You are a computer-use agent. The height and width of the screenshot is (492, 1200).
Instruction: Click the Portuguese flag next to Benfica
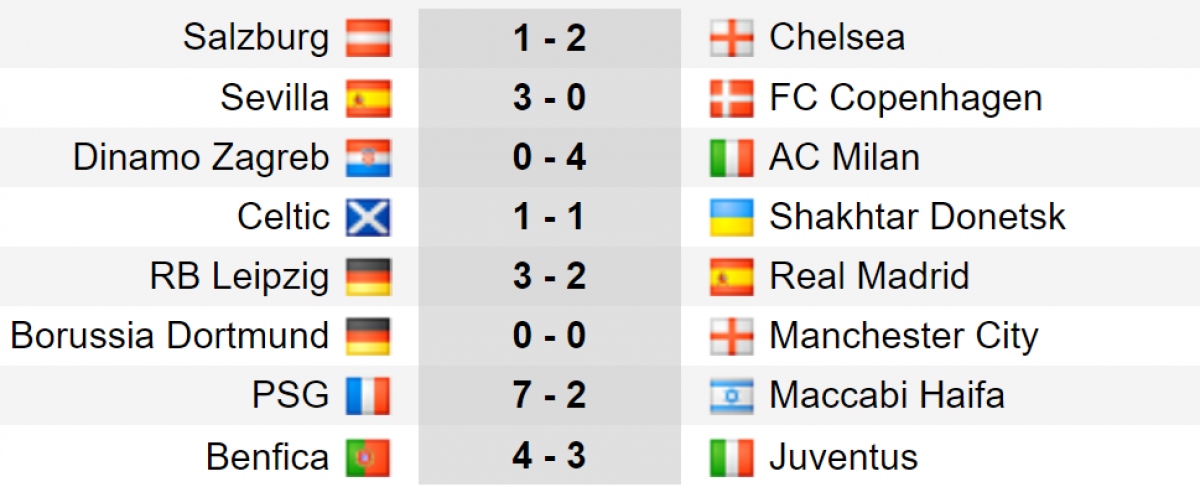pos(369,457)
